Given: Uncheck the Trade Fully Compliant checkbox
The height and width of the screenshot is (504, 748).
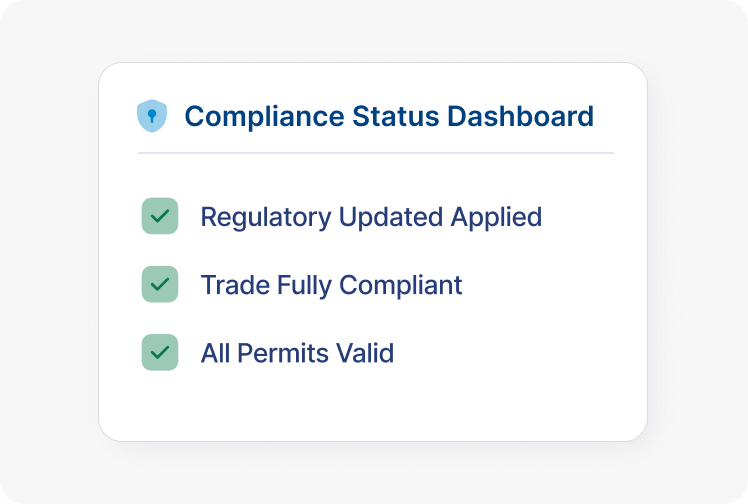Looking at the screenshot, I should pyautogui.click(x=160, y=284).
